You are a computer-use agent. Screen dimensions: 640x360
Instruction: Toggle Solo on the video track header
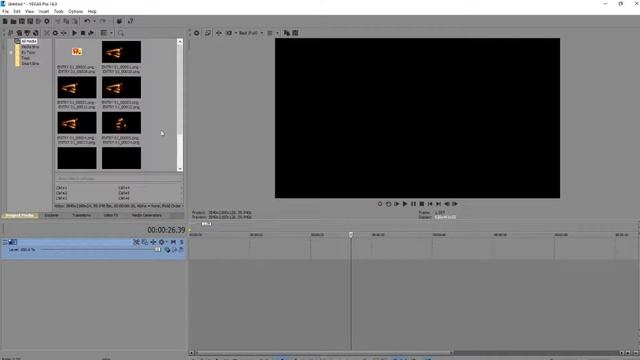pos(182,242)
